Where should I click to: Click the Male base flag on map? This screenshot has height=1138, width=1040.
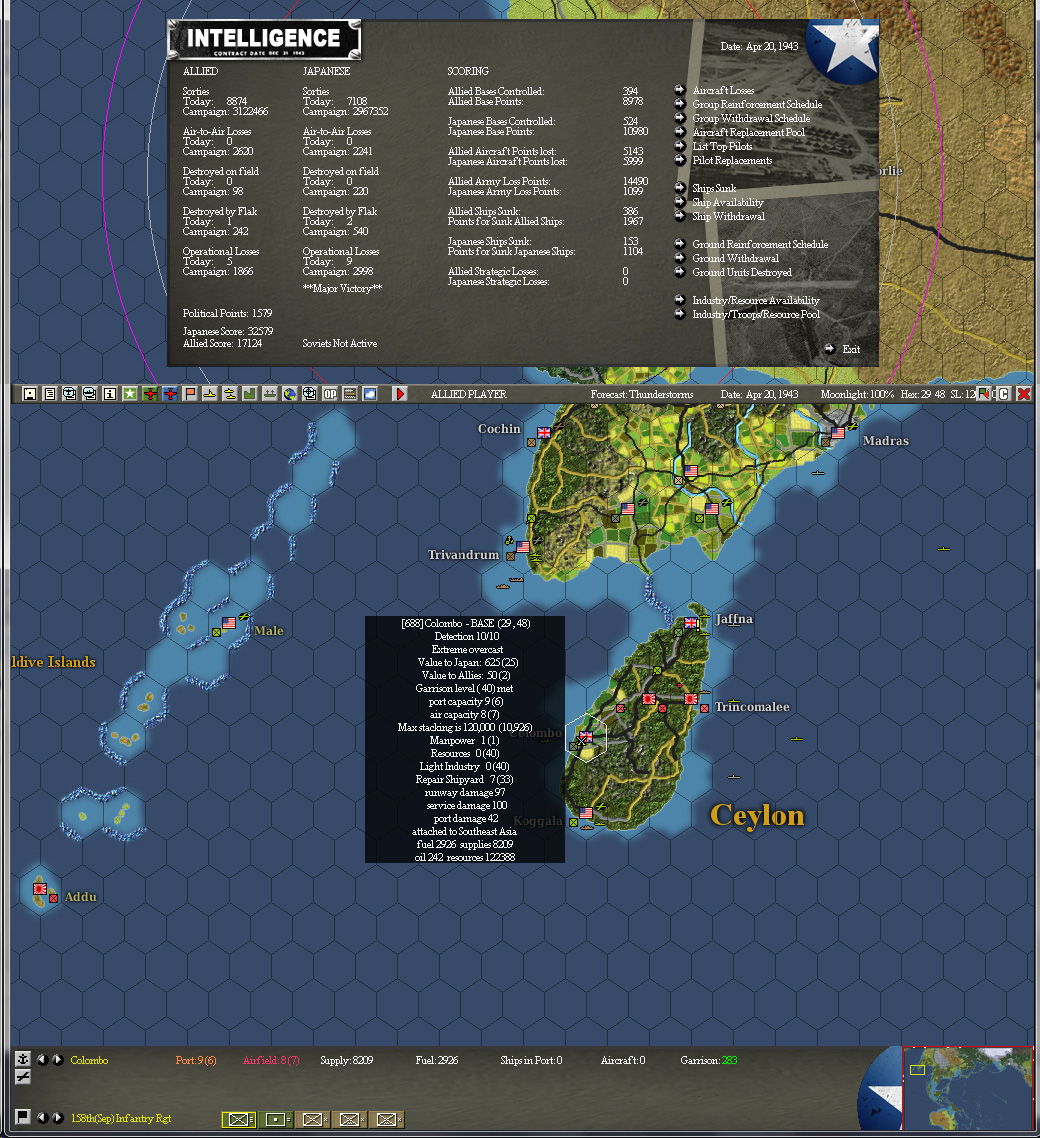pos(229,623)
